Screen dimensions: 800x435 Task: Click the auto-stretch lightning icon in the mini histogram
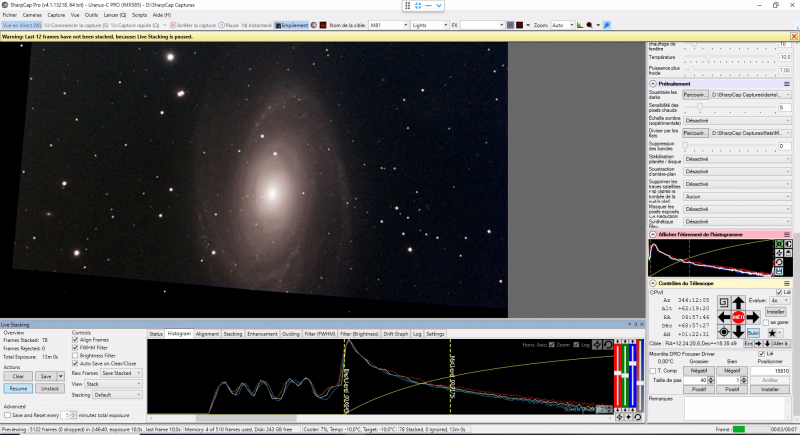tap(779, 253)
